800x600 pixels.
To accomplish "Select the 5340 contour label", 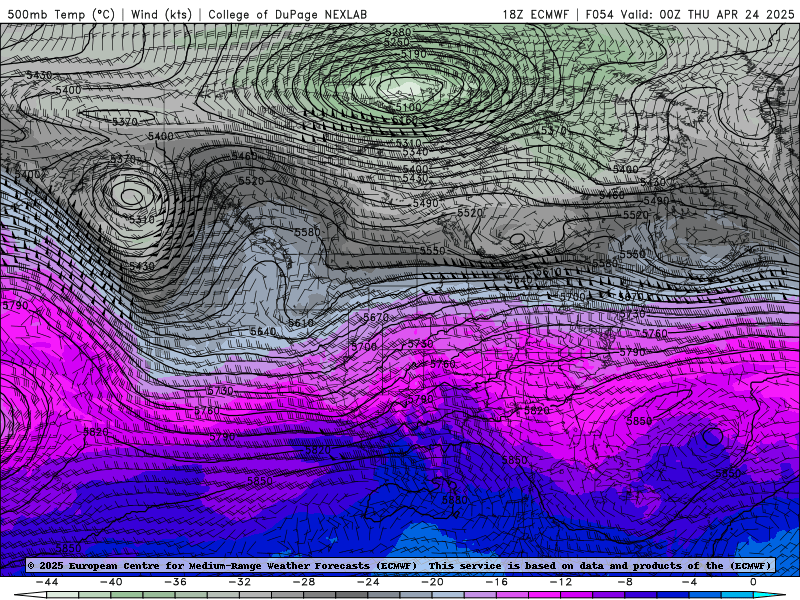I will 415,152.
